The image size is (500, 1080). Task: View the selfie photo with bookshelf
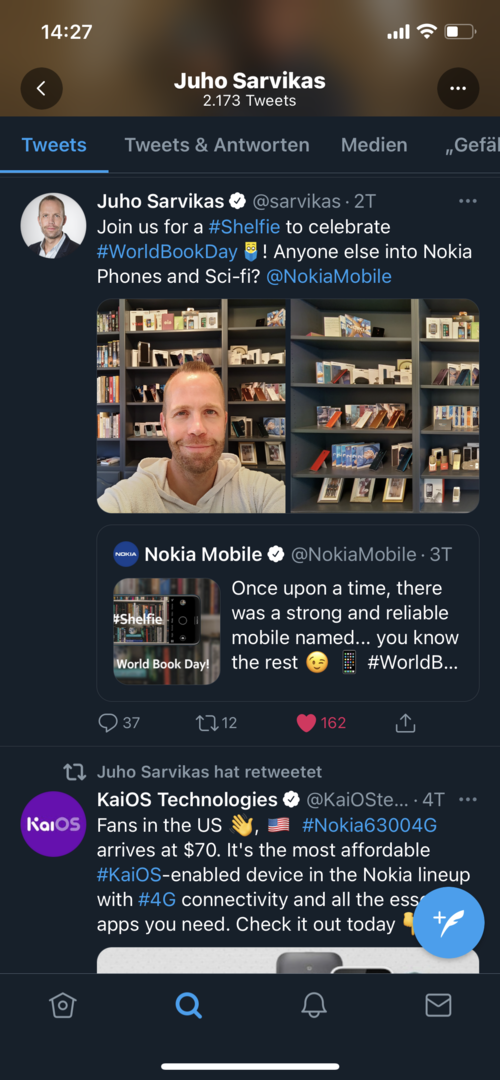(x=191, y=406)
